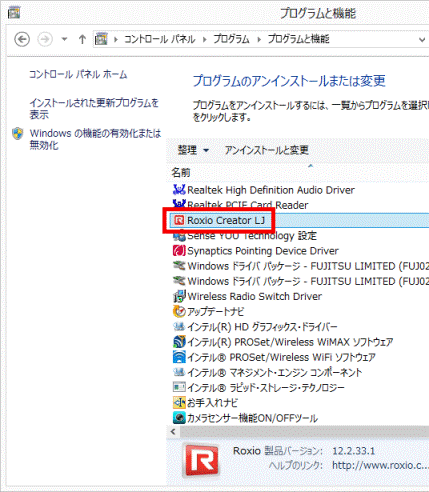Click コントロール パネル breadcrumb
The image size is (429, 492).
(x=159, y=39)
